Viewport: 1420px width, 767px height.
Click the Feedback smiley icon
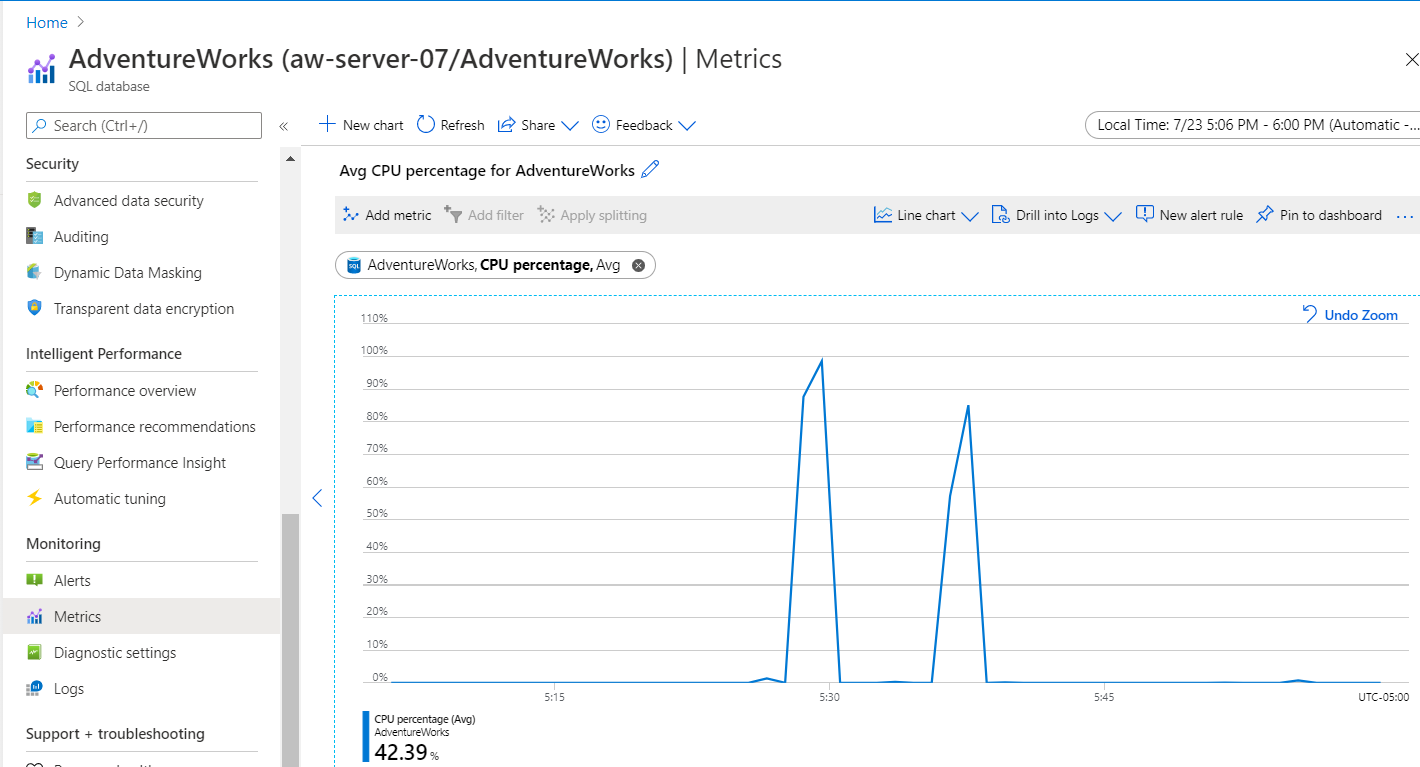[x=601, y=124]
